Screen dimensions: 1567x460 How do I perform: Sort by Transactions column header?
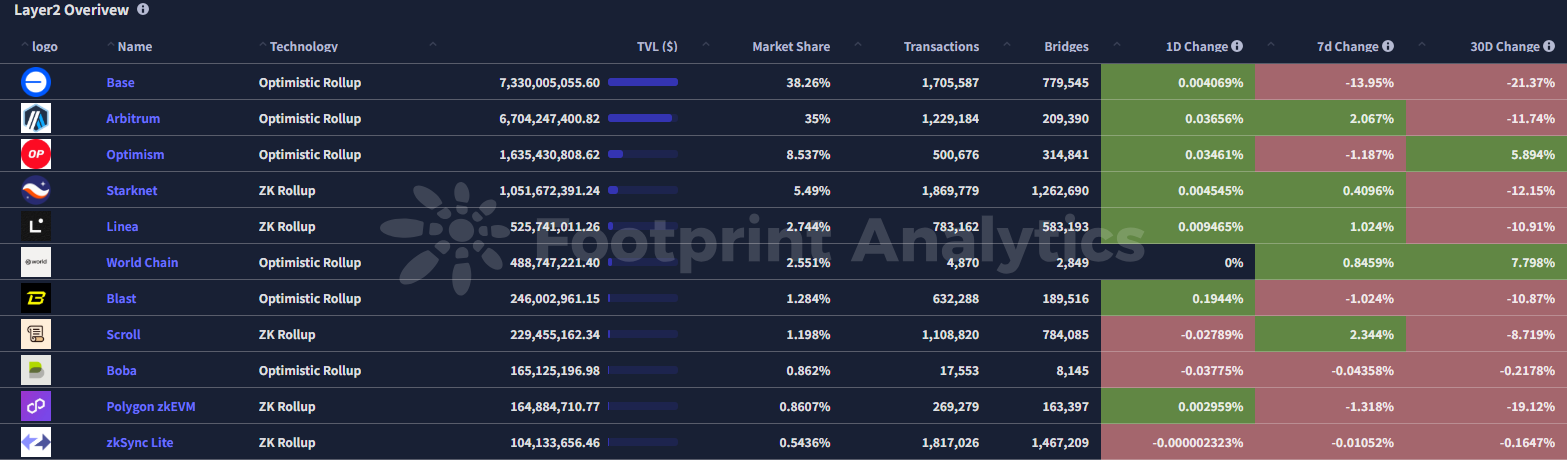[x=941, y=47]
